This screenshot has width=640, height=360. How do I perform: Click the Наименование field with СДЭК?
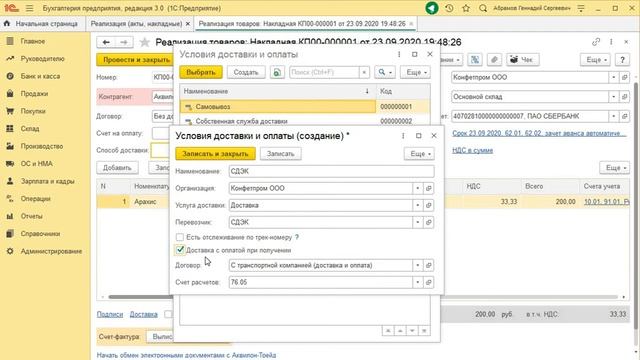click(331, 171)
